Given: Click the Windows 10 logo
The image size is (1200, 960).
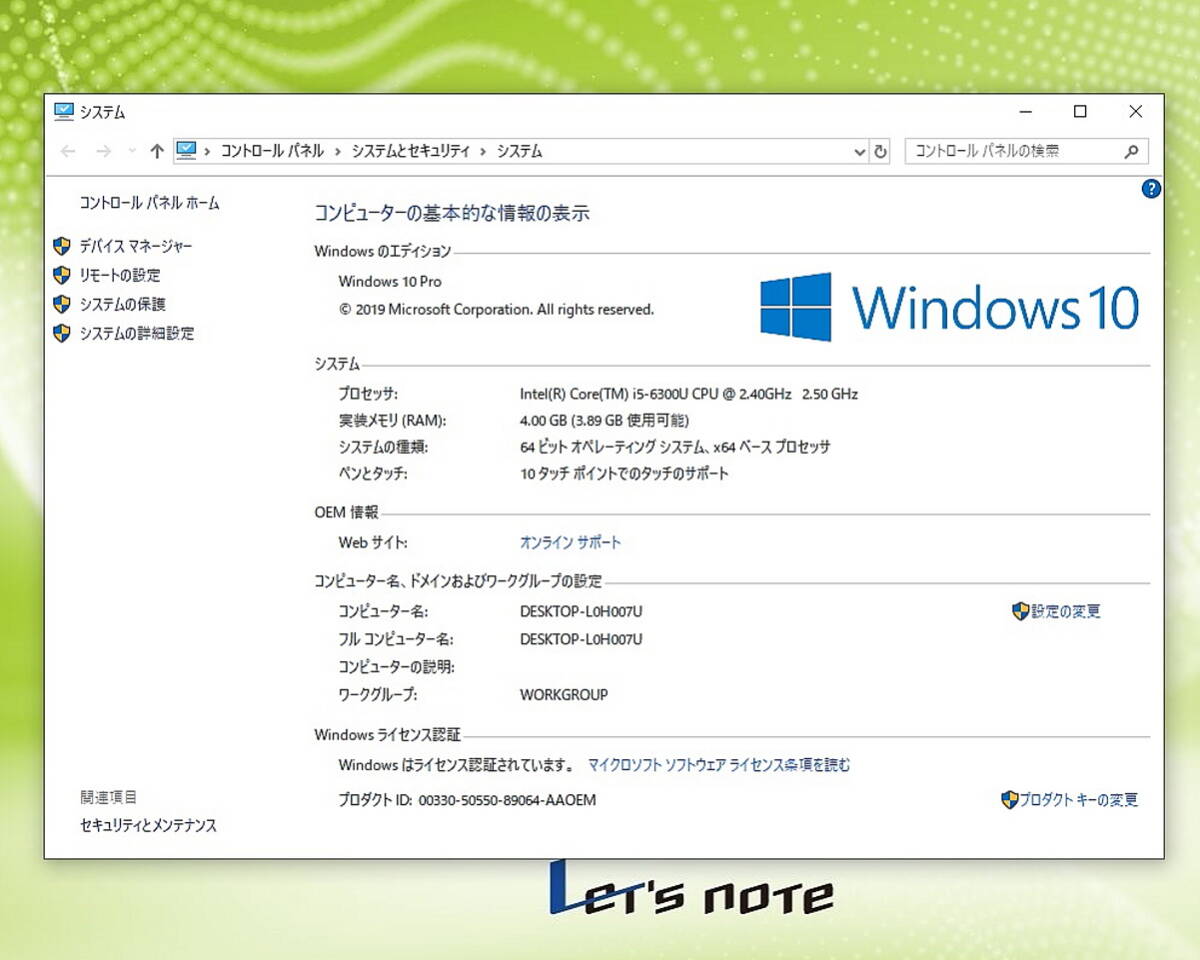Looking at the screenshot, I should pos(949,307).
